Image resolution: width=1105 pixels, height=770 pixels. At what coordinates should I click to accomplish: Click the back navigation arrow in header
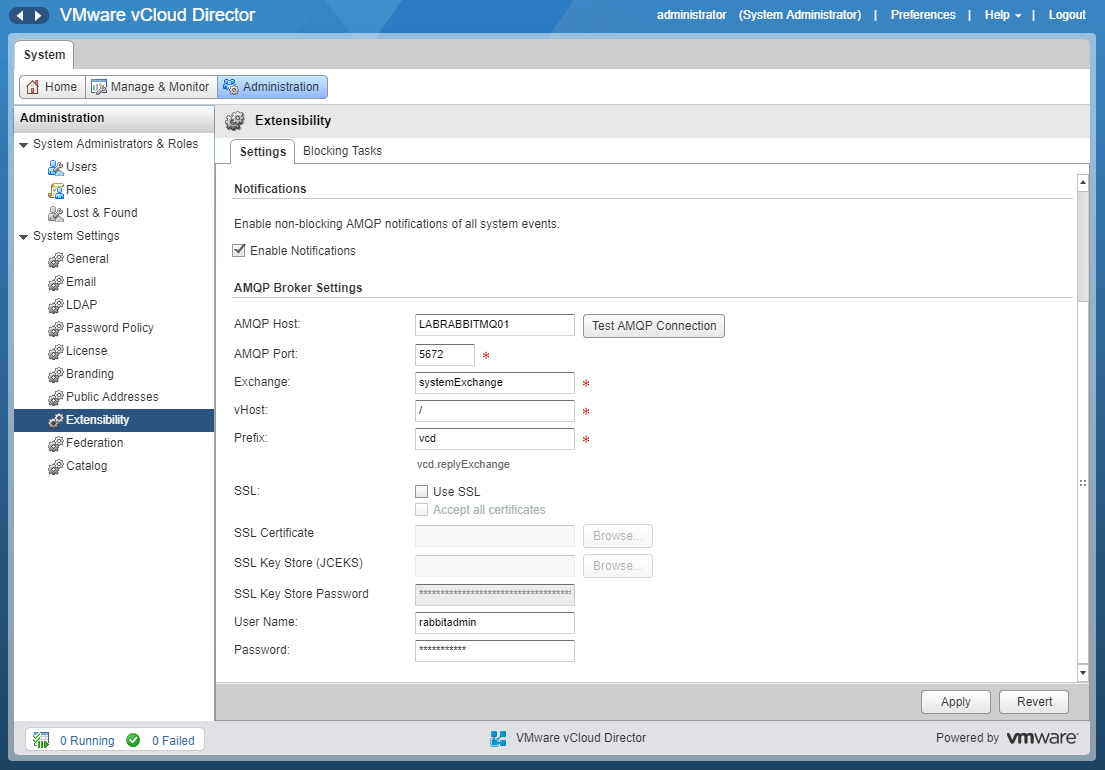coord(20,16)
